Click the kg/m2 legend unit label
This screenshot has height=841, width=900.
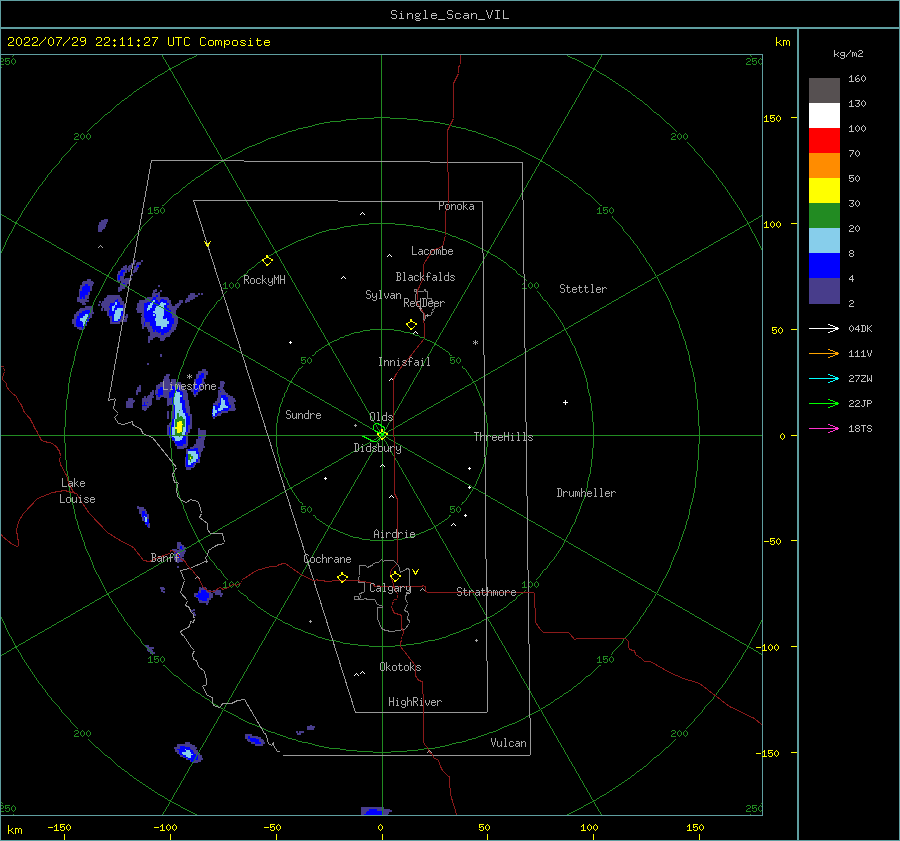(848, 54)
